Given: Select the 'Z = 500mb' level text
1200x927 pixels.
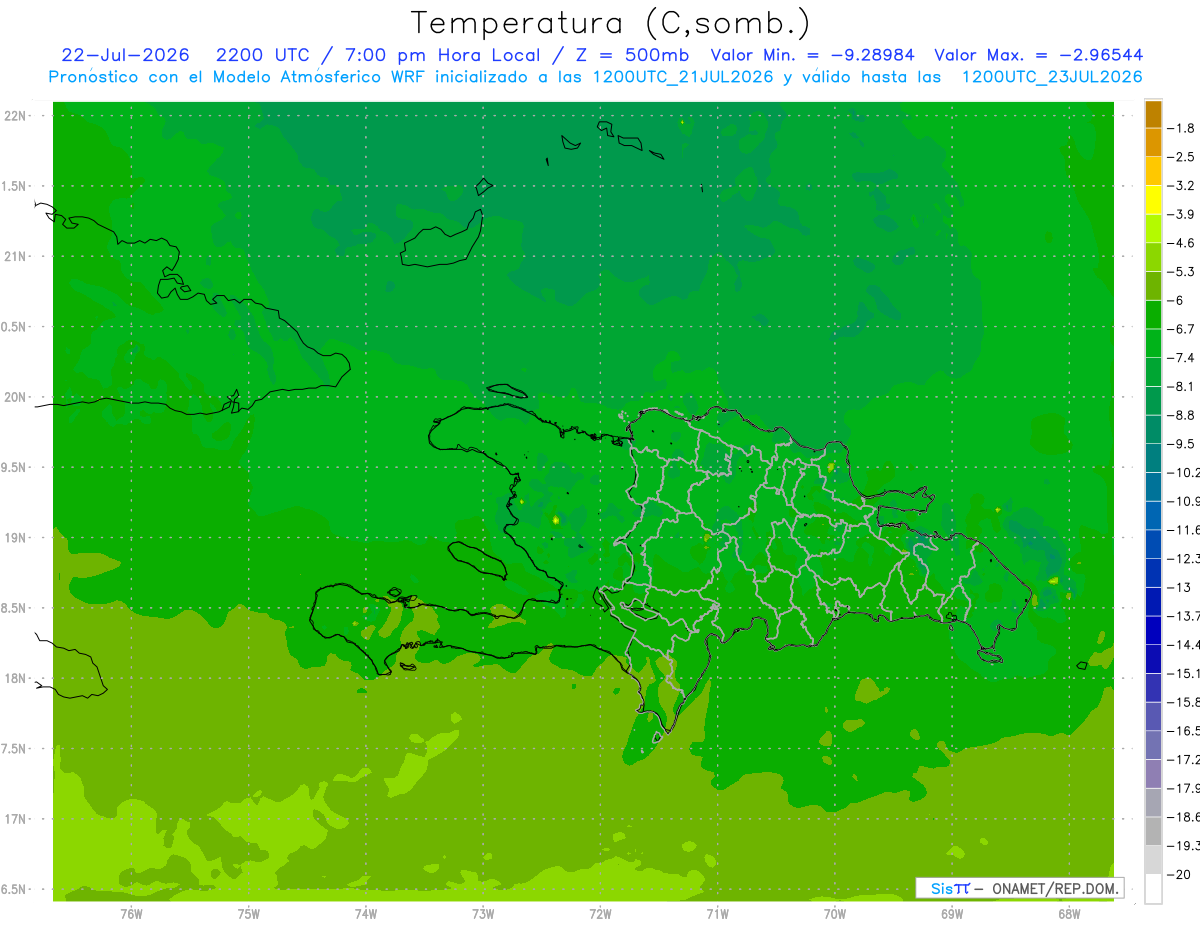Looking at the screenshot, I should 627,55.
